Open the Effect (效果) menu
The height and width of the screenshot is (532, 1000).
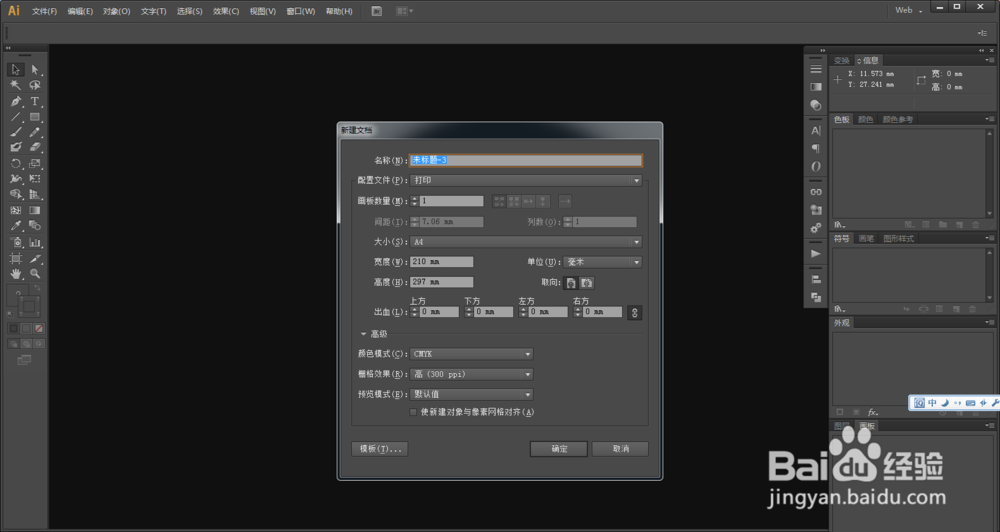pyautogui.click(x=226, y=11)
